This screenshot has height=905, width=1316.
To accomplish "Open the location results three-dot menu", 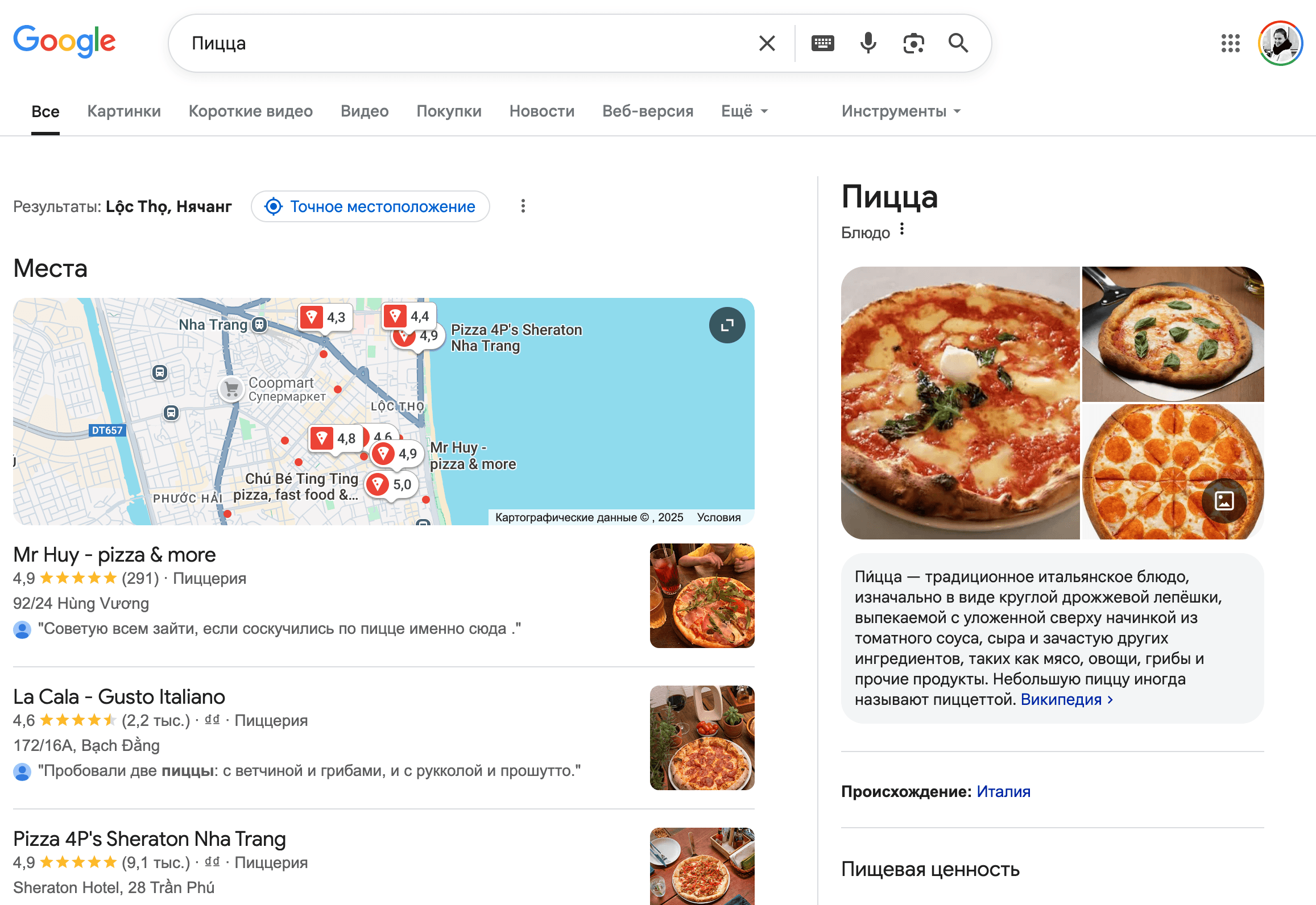I will [523, 206].
